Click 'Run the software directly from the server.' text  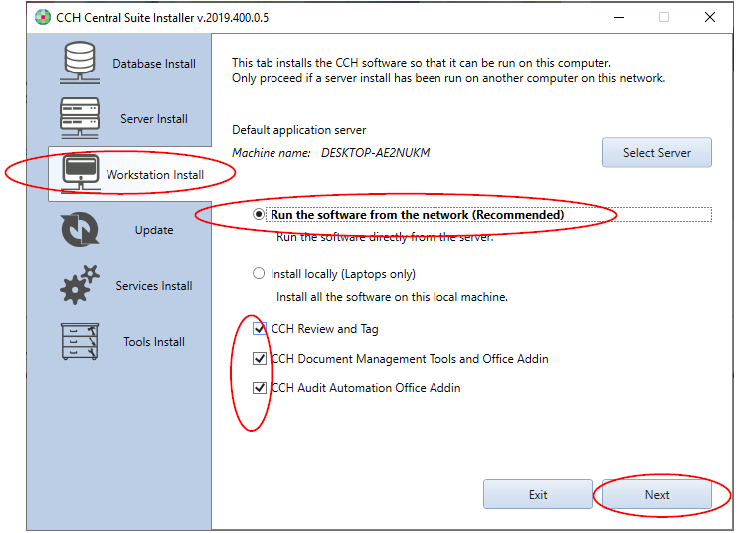[x=385, y=237]
